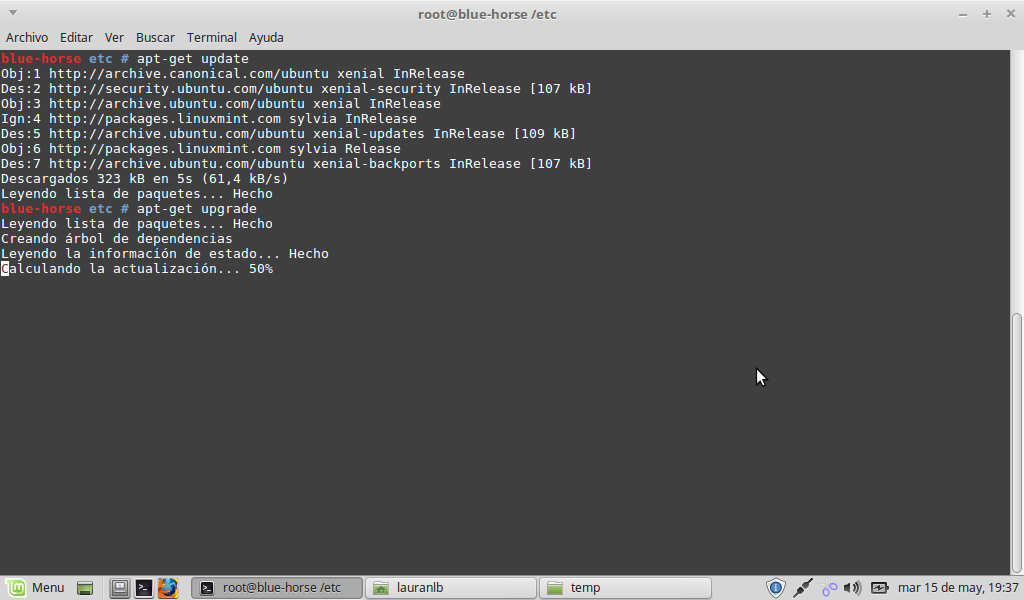Launch terminal from panel launcher icon
Screen dimensions: 1024x600
143,588
